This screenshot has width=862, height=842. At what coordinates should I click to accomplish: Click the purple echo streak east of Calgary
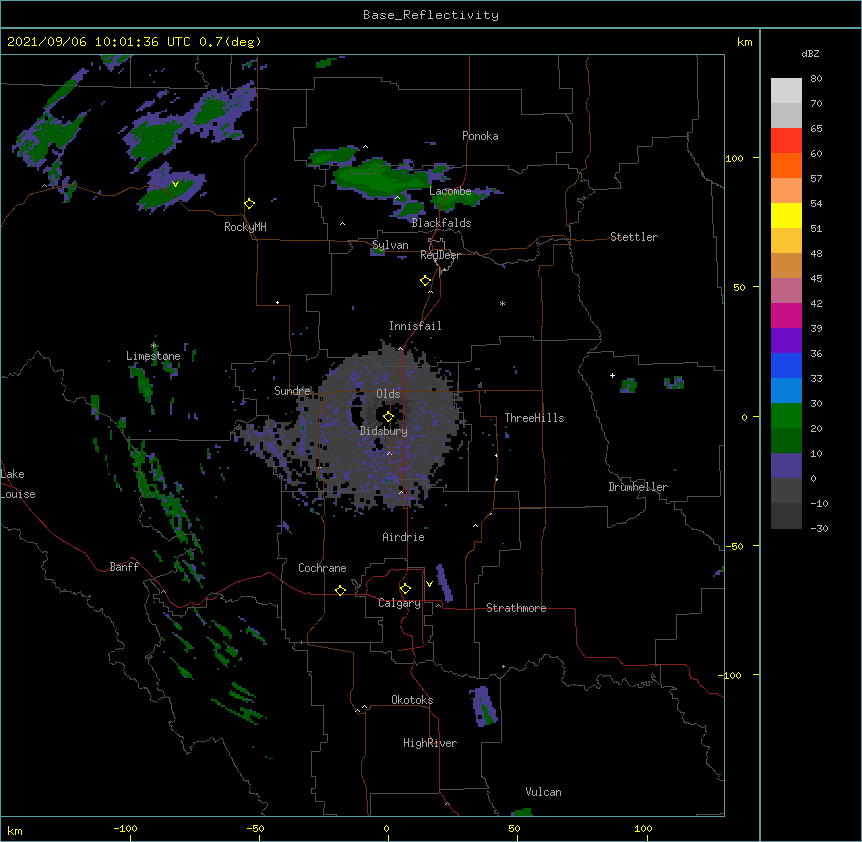click(445, 583)
